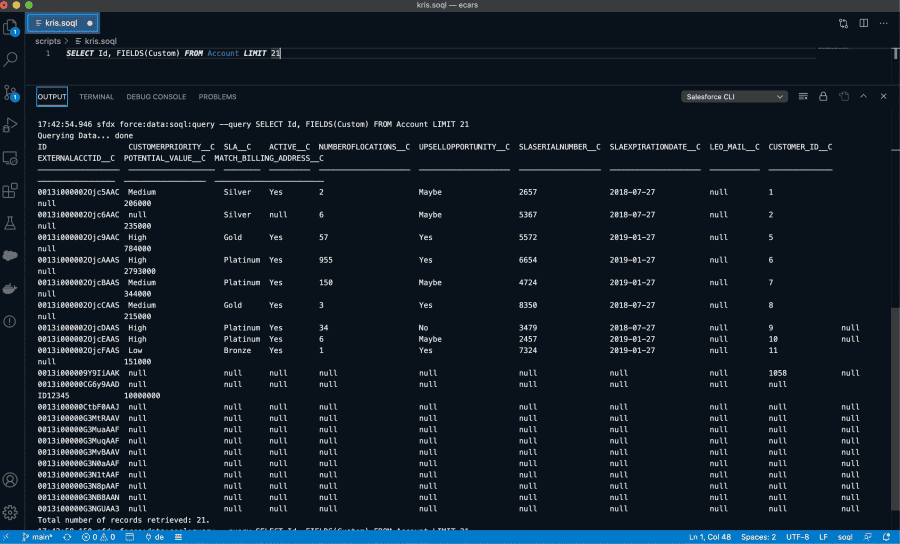Open output log in editor

[x=843, y=96]
